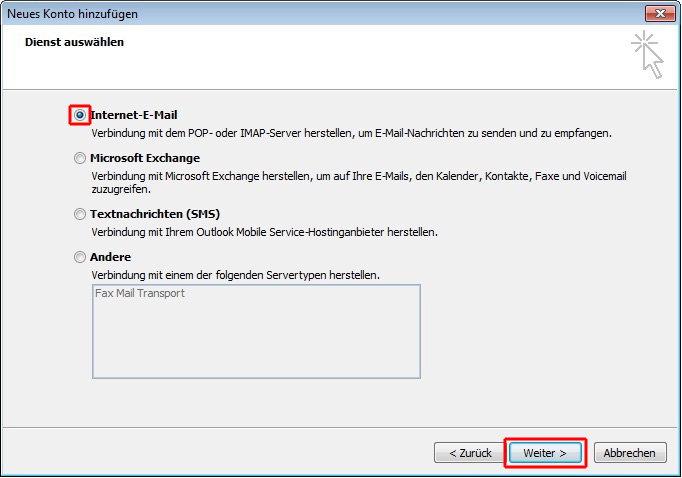The width and height of the screenshot is (682, 478).
Task: Enable the Textnachrichten (SMS) radio option
Action: coord(80,214)
